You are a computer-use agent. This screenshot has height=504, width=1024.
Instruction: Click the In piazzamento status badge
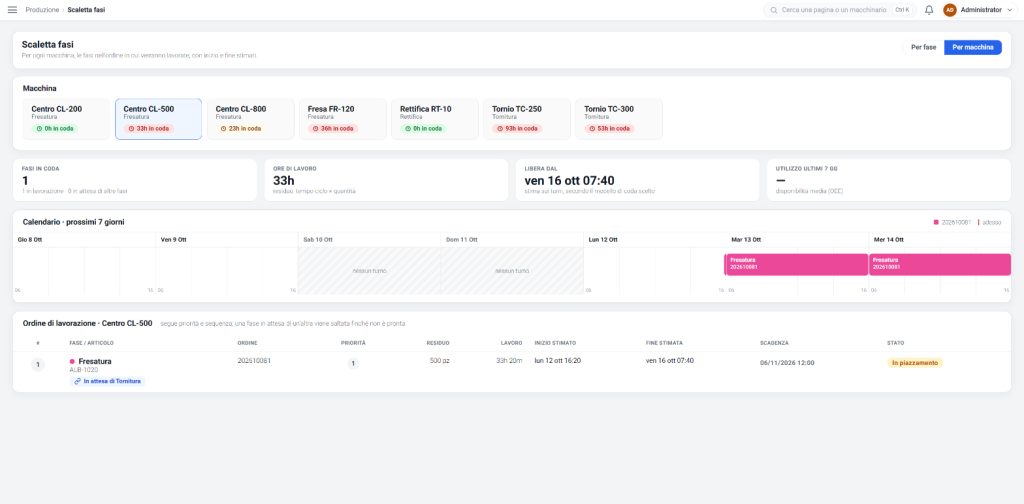point(915,362)
